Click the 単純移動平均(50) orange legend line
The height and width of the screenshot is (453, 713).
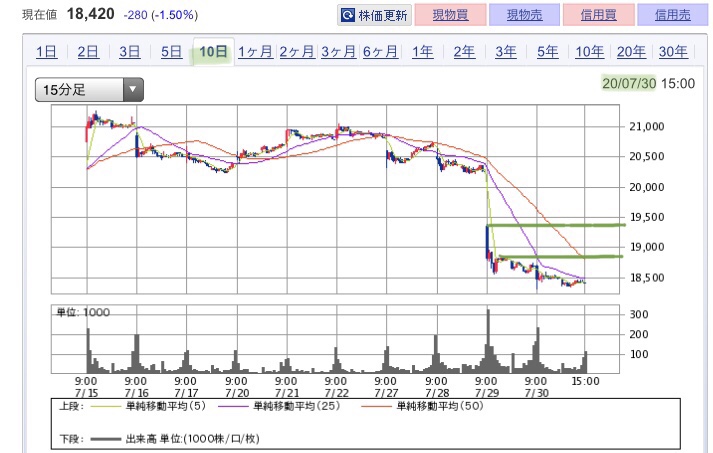376,406
